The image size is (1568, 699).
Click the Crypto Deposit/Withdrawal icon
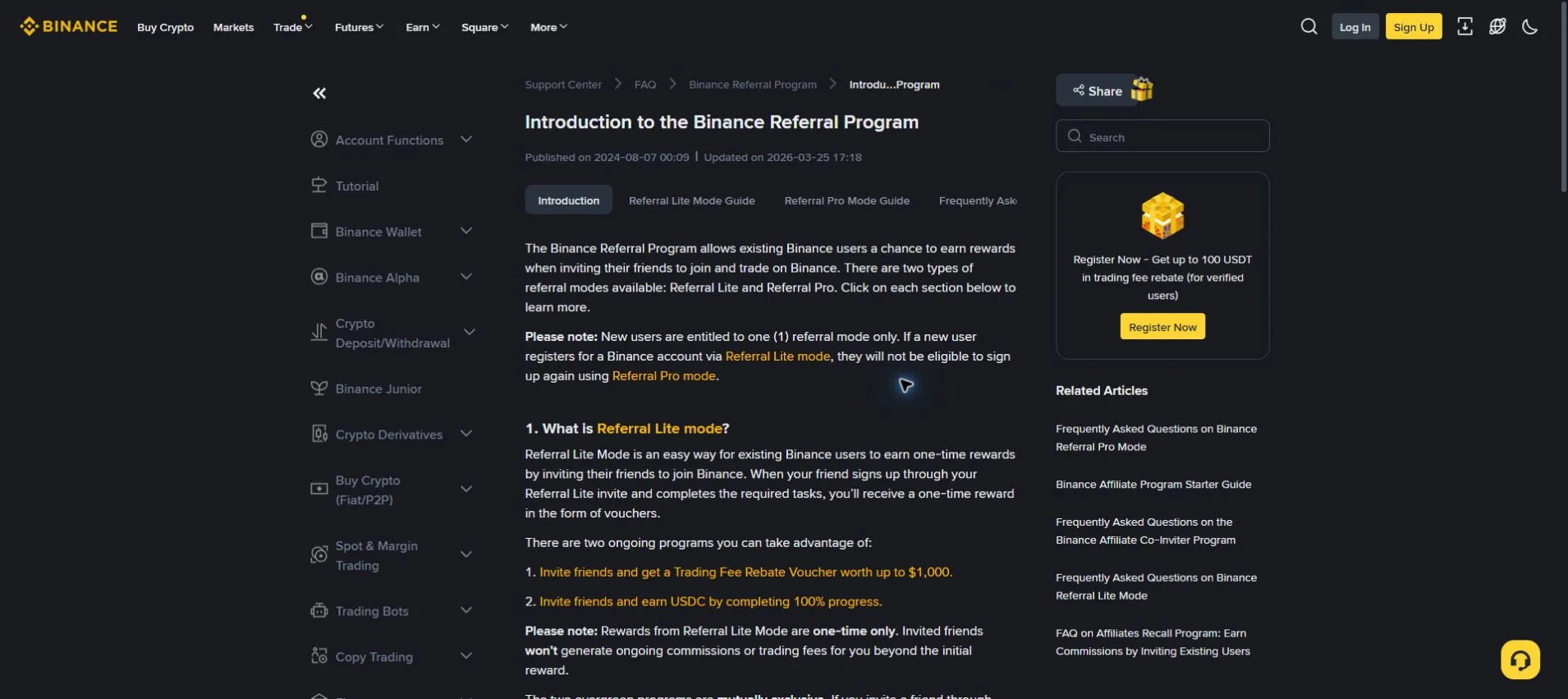(319, 333)
